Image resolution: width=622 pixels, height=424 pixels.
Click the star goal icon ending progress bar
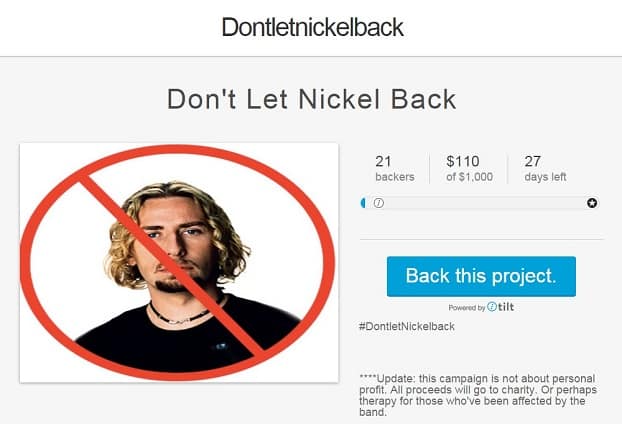coord(592,203)
